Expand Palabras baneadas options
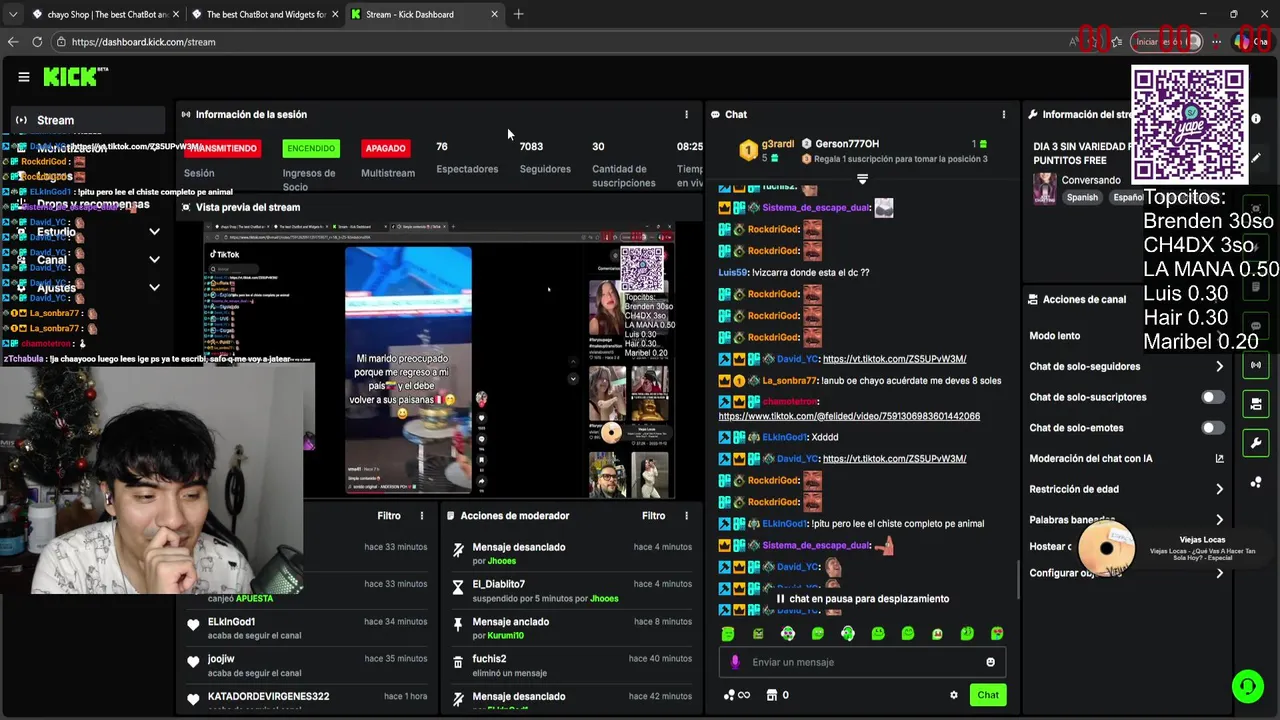Screen dimensions: 1280x720 tap(1219, 520)
